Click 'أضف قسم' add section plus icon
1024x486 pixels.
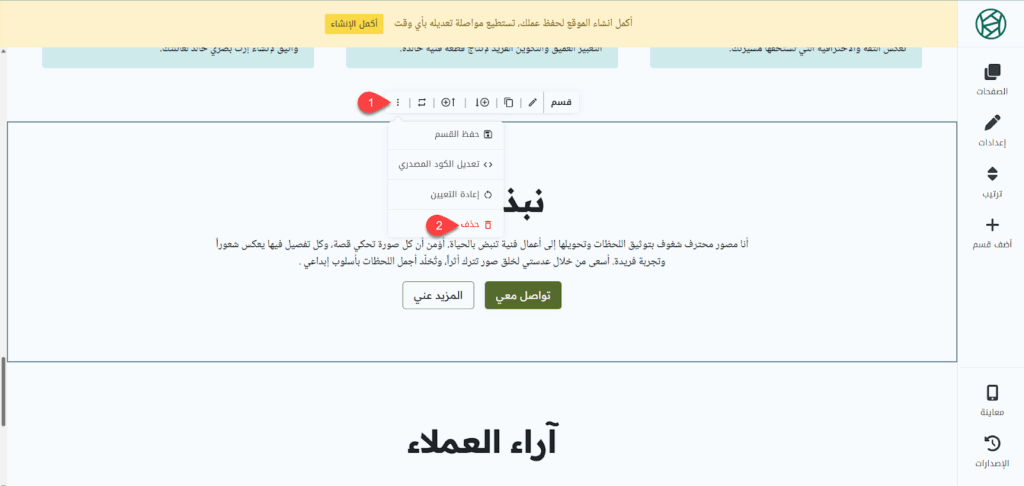coord(991,232)
